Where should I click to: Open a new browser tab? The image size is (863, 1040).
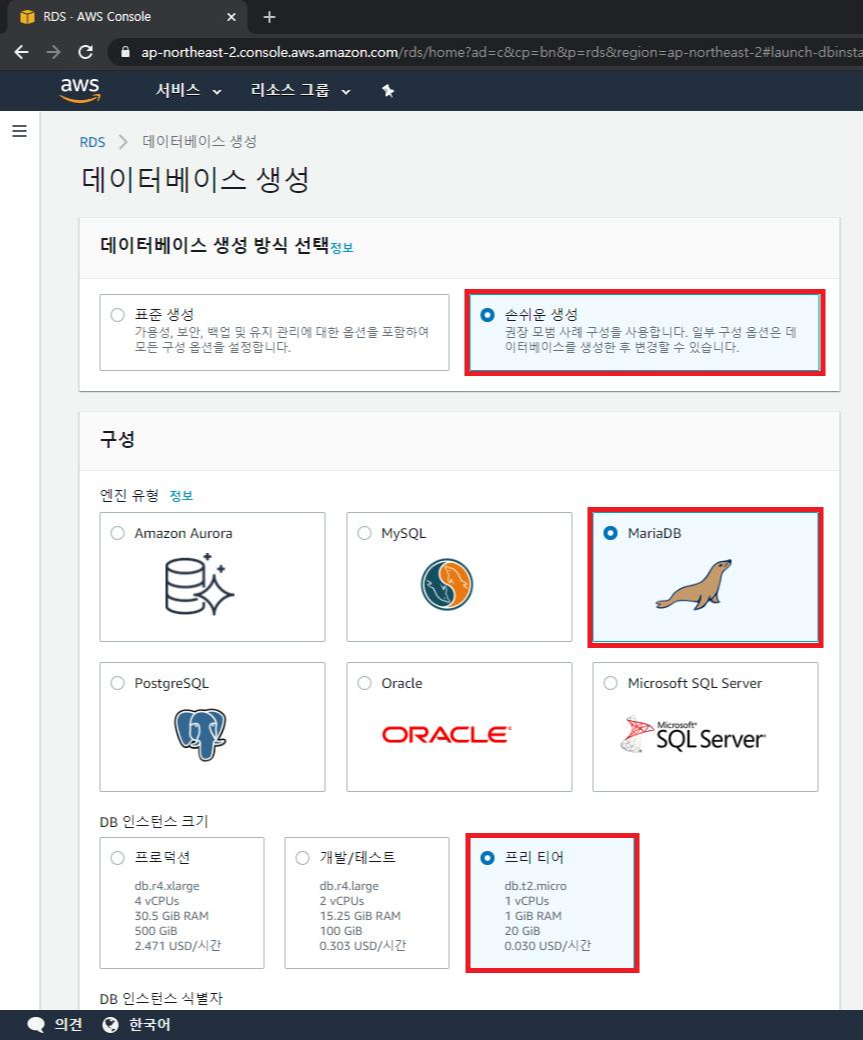tap(269, 17)
